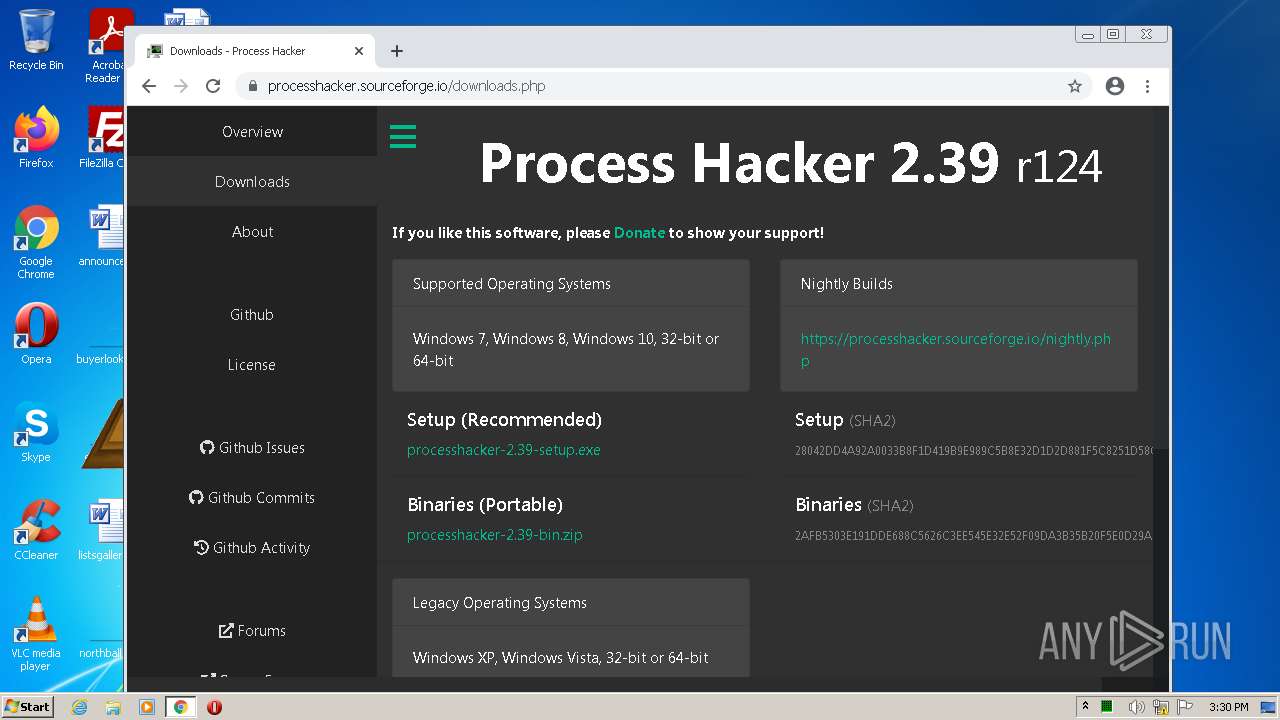
Task: Select the Chrome taskbar button
Action: [181, 707]
